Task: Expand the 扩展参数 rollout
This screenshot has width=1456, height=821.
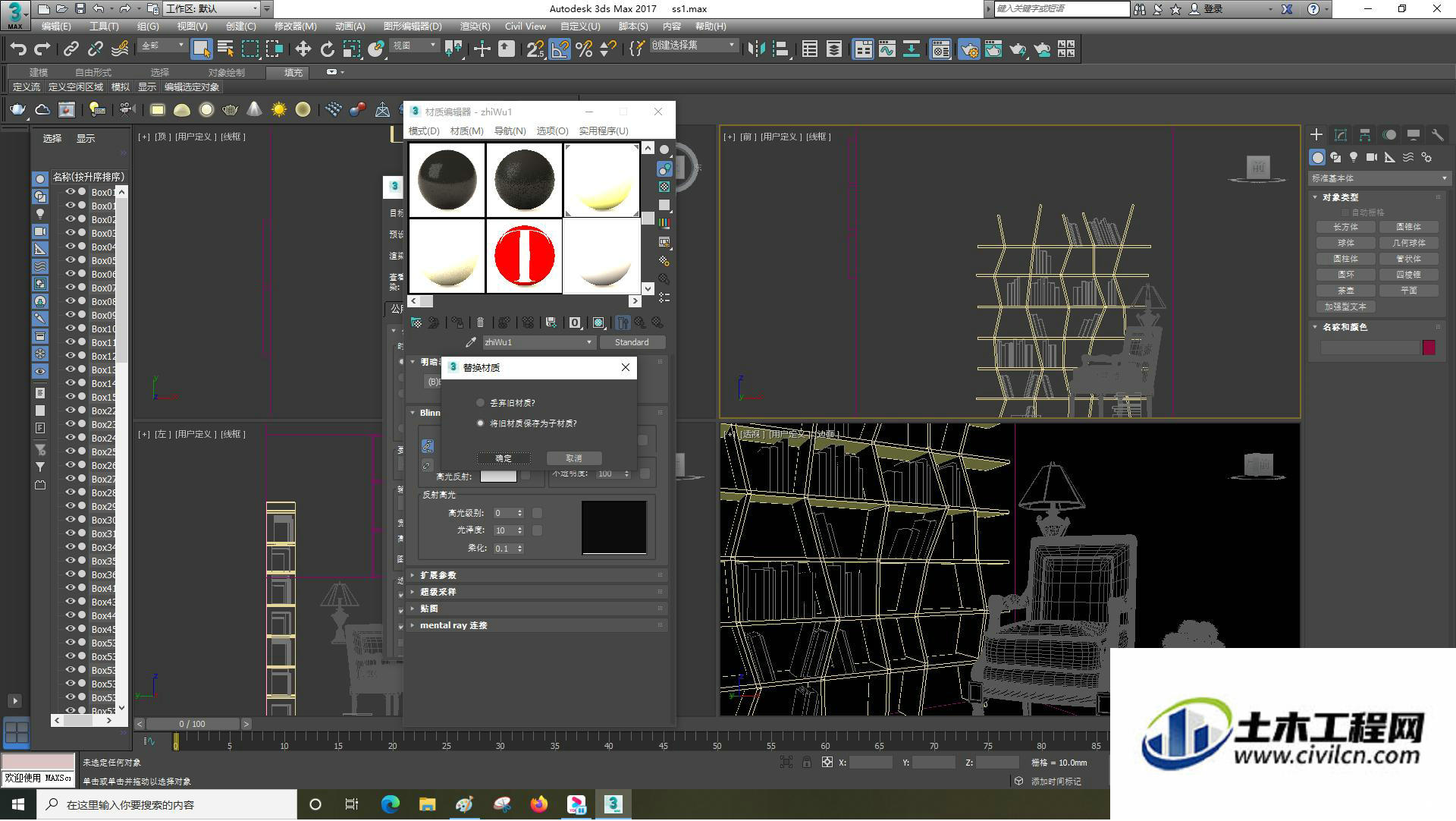Action: [x=536, y=575]
